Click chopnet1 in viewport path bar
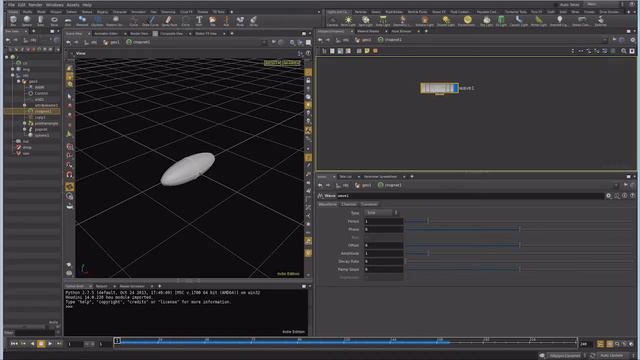This screenshot has height=360, width=640. tap(138, 42)
